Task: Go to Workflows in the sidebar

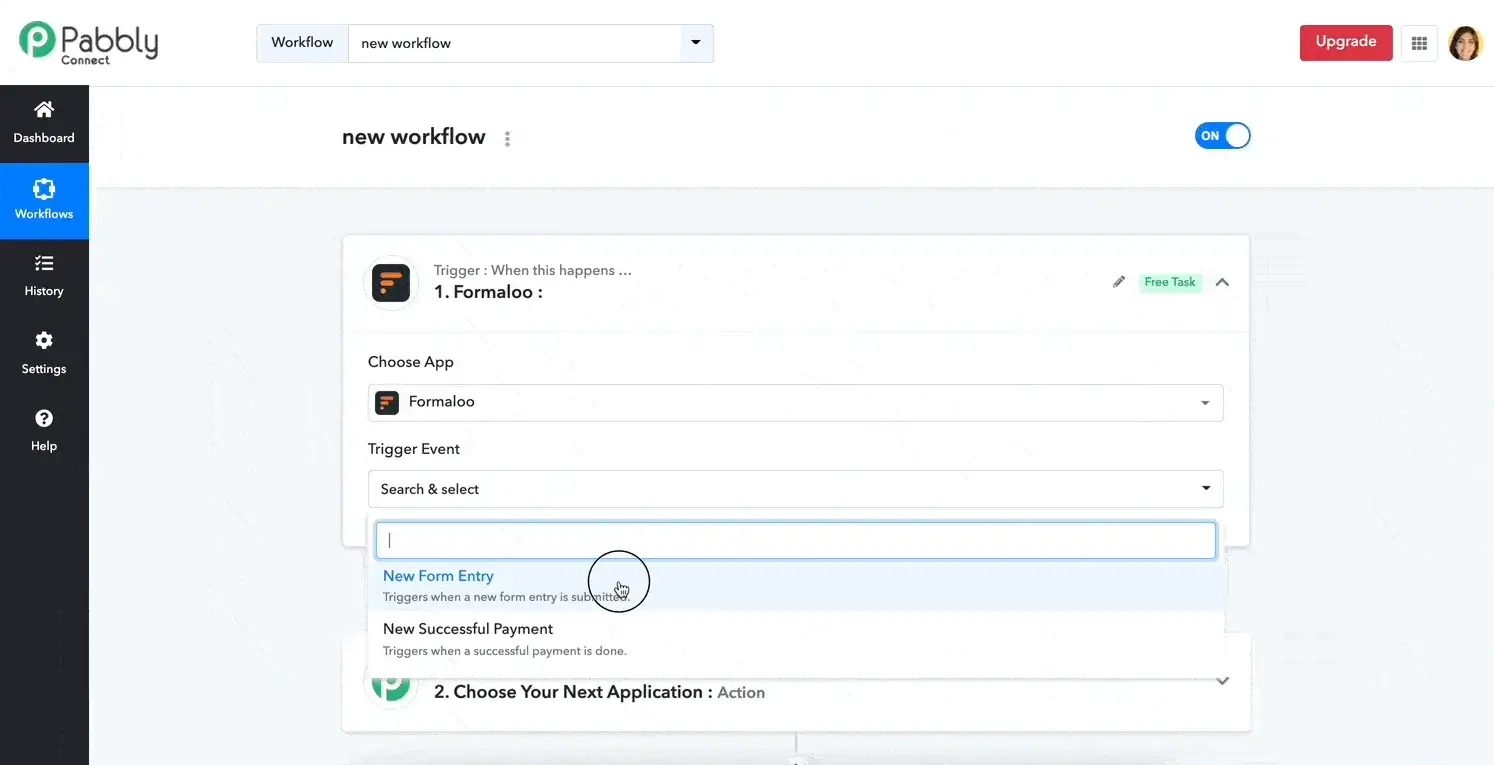Action: coord(44,200)
